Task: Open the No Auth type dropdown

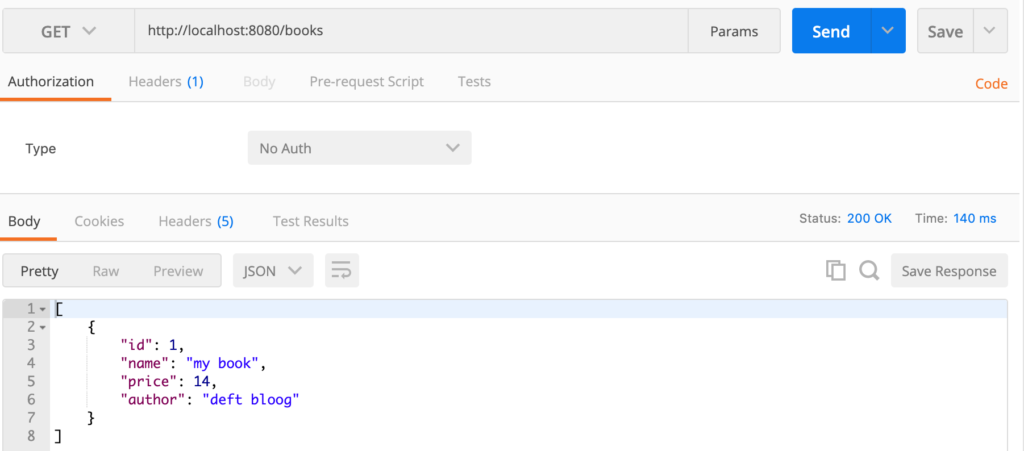Action: 359,148
